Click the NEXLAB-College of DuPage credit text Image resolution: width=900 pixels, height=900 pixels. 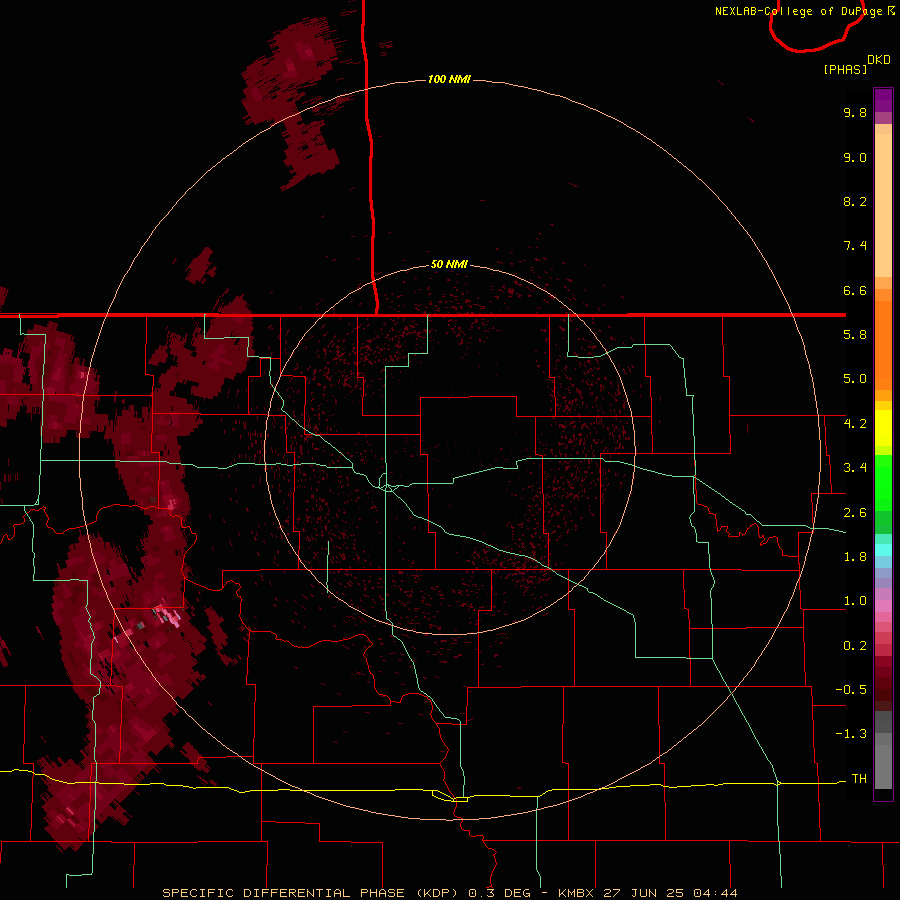[x=800, y=11]
